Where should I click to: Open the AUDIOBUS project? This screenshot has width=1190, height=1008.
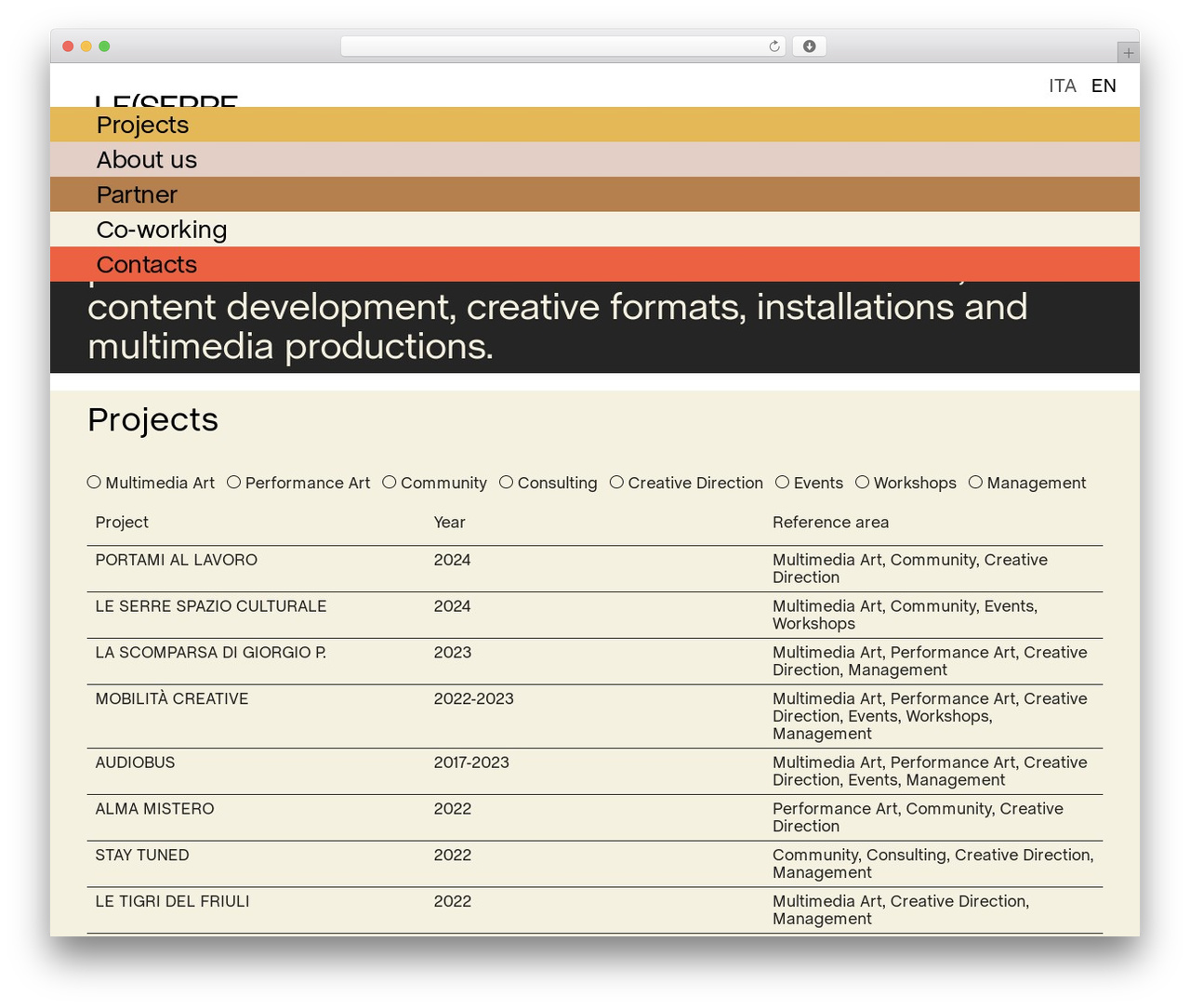pos(135,763)
